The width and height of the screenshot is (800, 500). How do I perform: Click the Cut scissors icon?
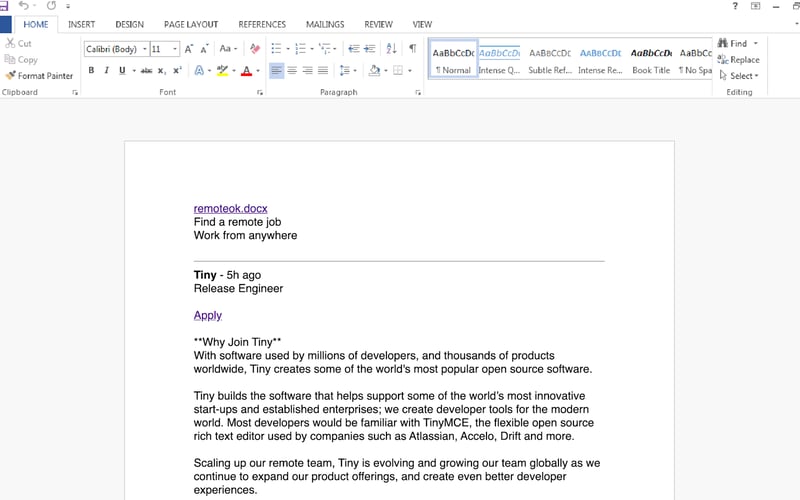(x=10, y=43)
